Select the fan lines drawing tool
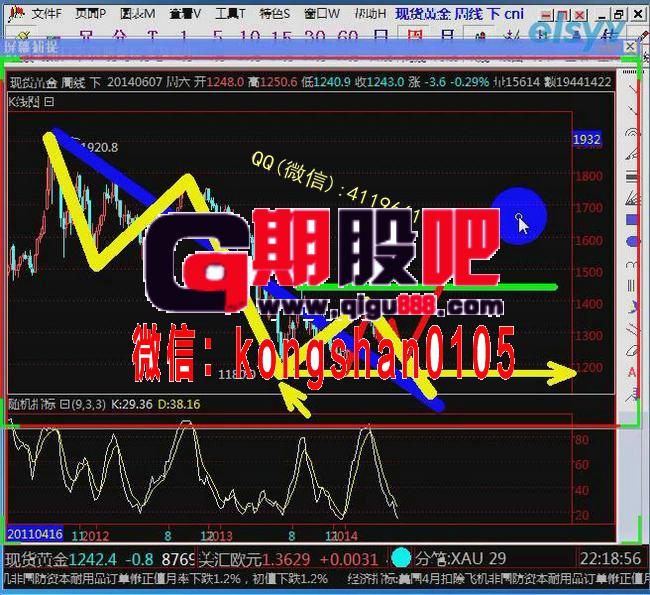650x595 pixels. click(633, 198)
